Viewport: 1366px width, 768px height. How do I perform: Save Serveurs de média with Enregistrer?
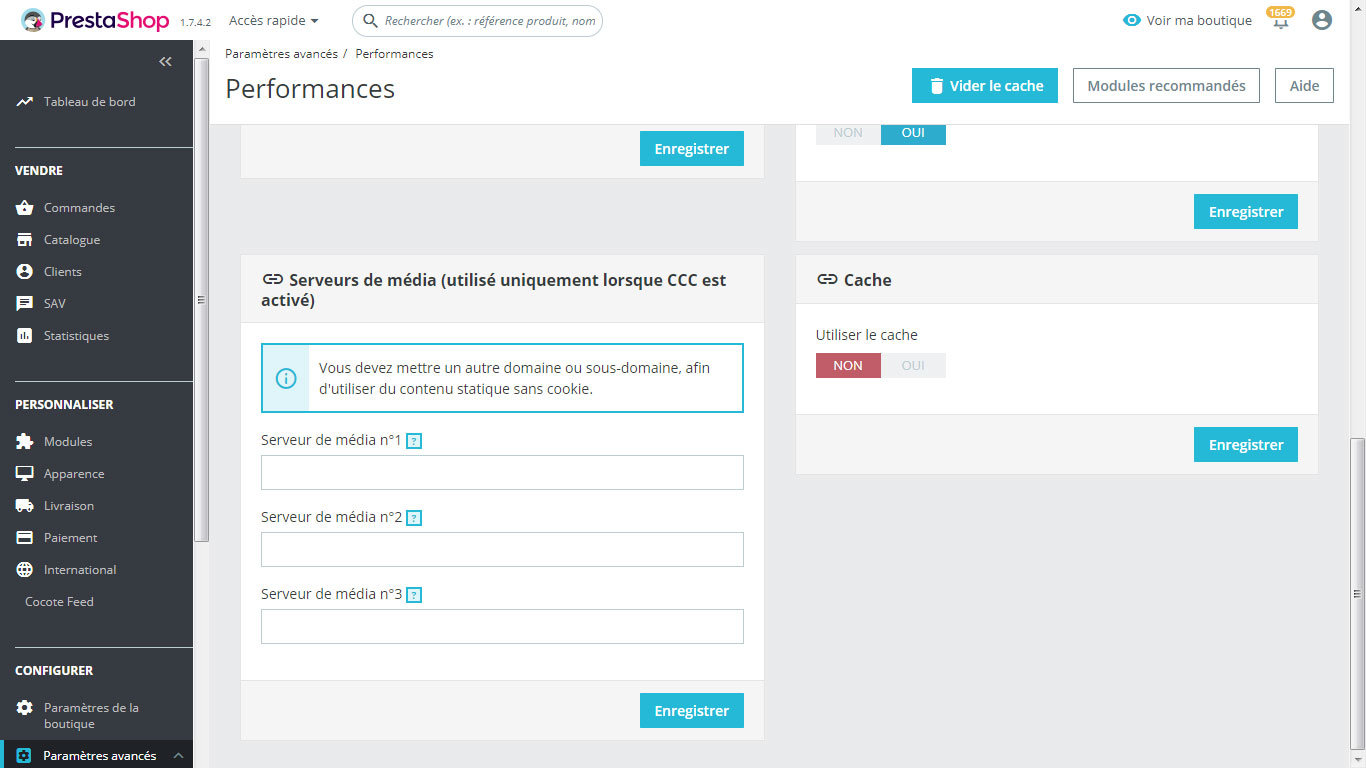(692, 710)
